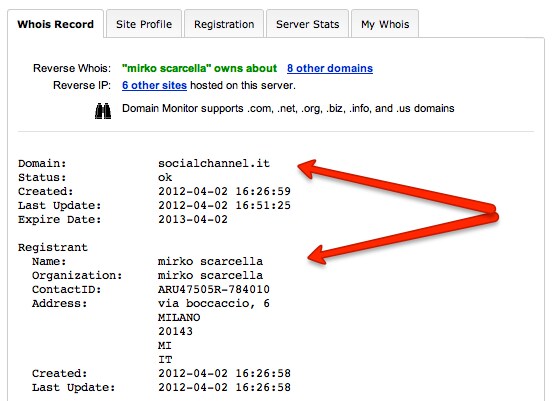The image size is (552, 401).
Task: Click the Reverse IP label
Action: (82, 85)
